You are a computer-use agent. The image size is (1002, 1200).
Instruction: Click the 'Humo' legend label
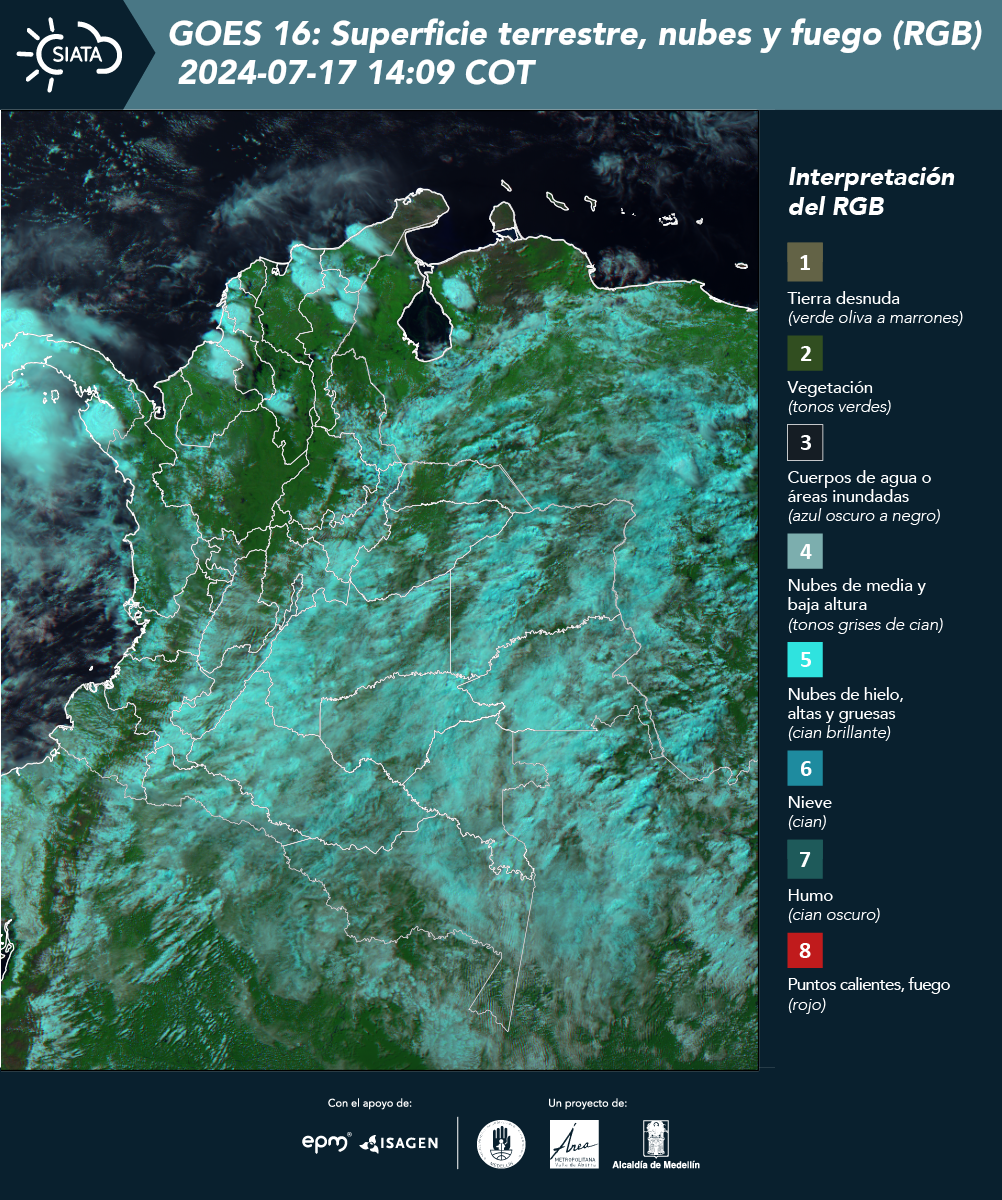(810, 895)
